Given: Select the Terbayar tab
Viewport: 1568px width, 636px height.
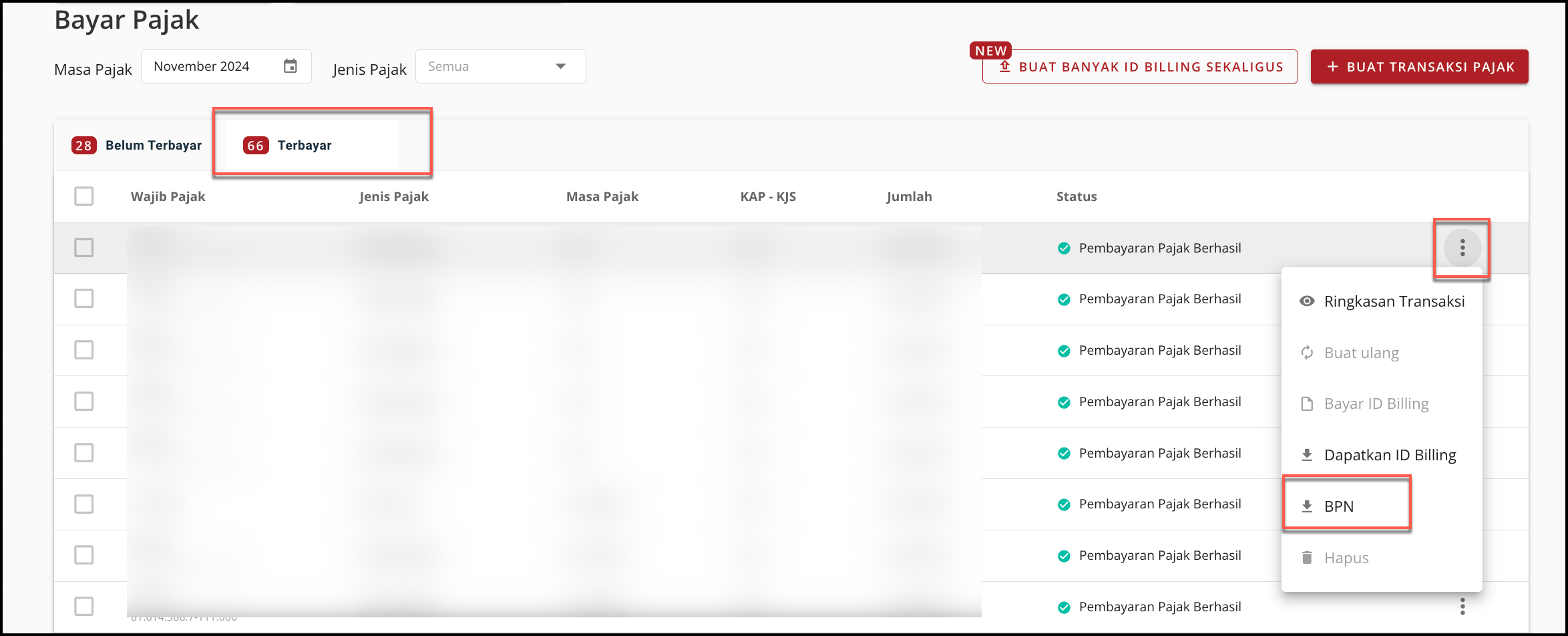Looking at the screenshot, I should pyautogui.click(x=305, y=146).
